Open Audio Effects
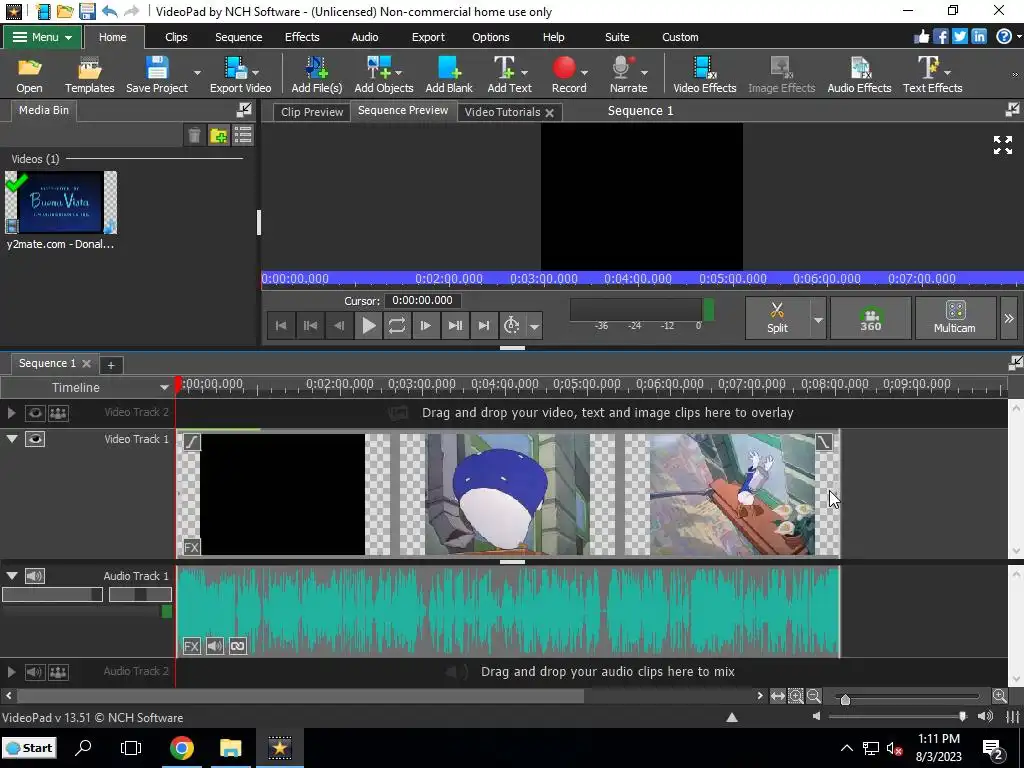The height and width of the screenshot is (768, 1024). click(x=859, y=74)
